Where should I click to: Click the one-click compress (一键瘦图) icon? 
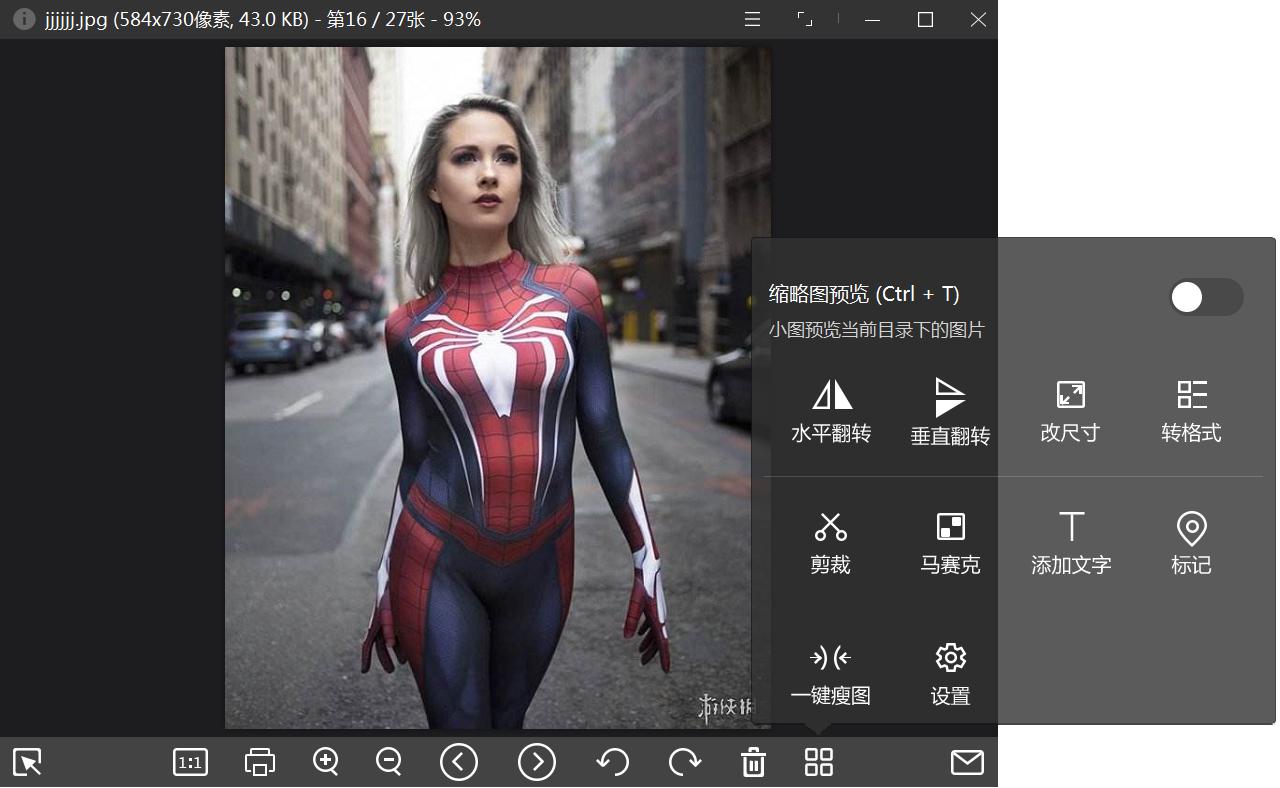click(x=830, y=658)
